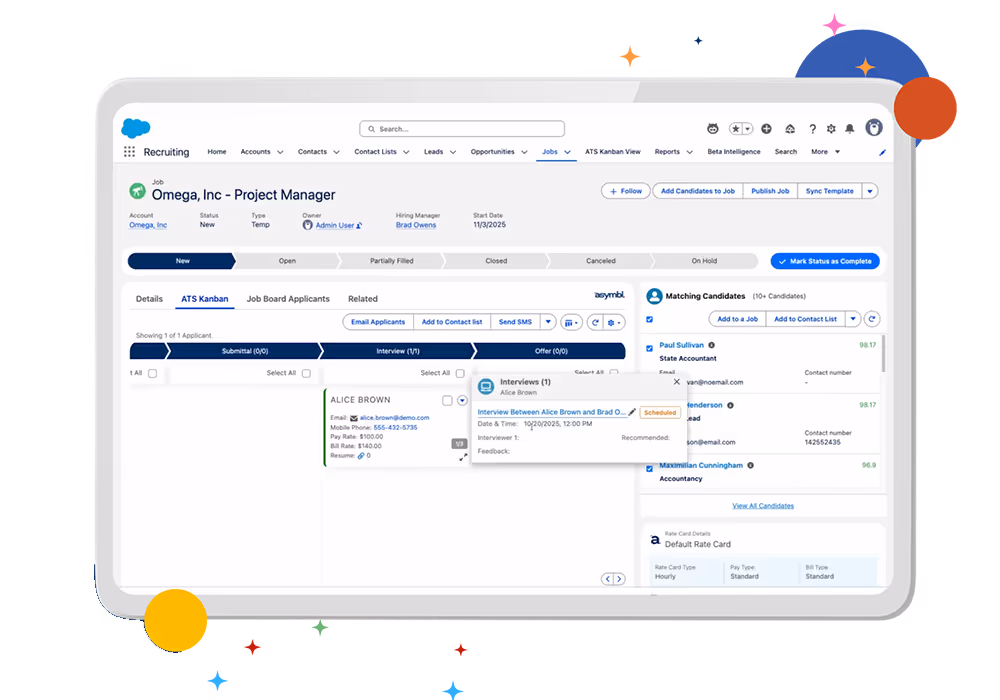The height and width of the screenshot is (700, 1000).
Task: Click the Matching Candidates person icon
Action: [x=654, y=296]
